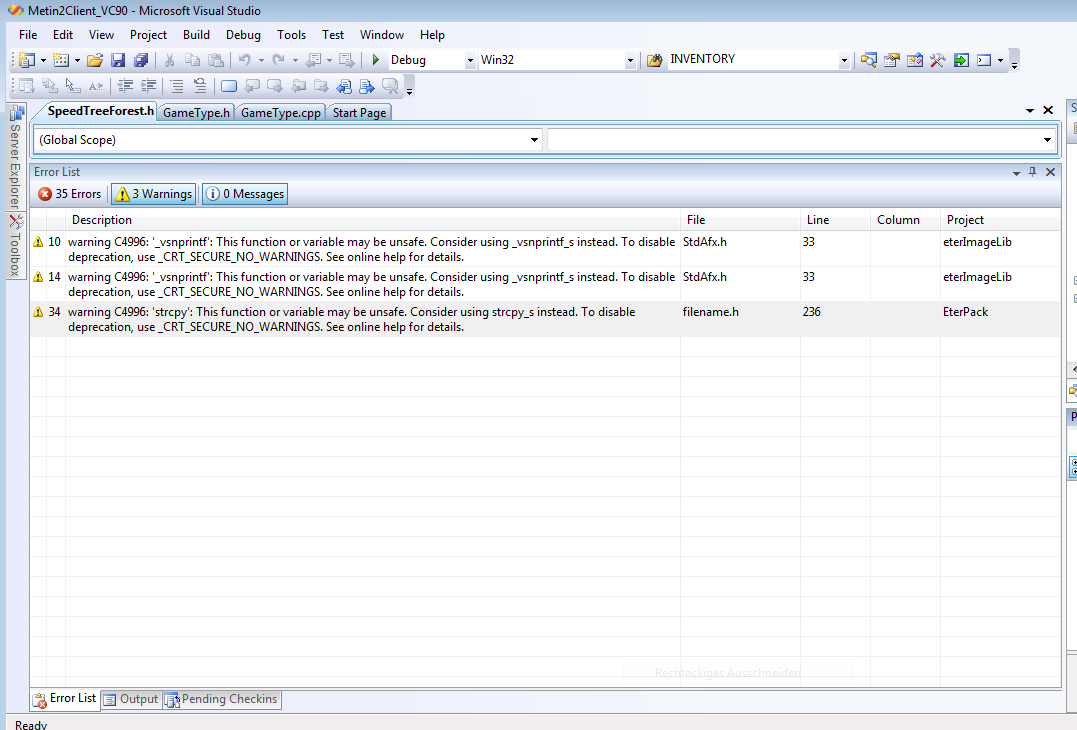This screenshot has width=1077, height=730.
Task: Open the Debug menu
Action: coord(243,35)
